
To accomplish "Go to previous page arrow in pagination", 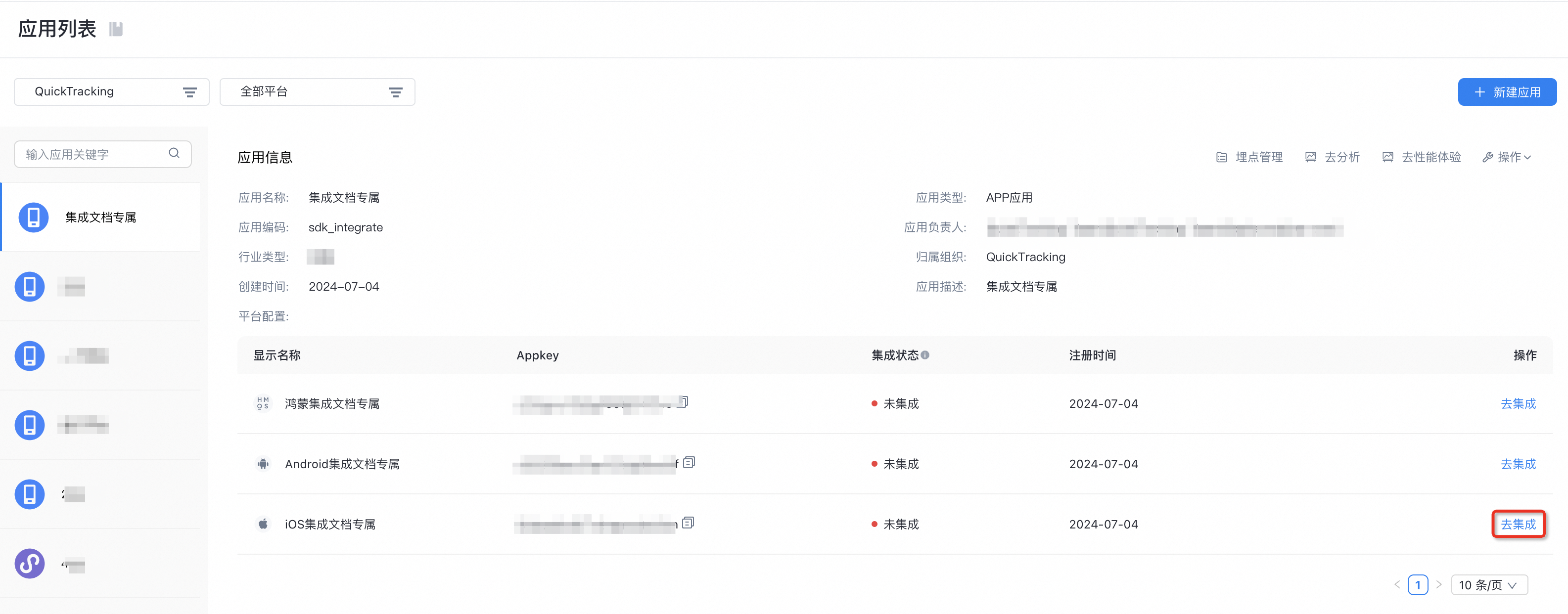I will coord(1397,584).
